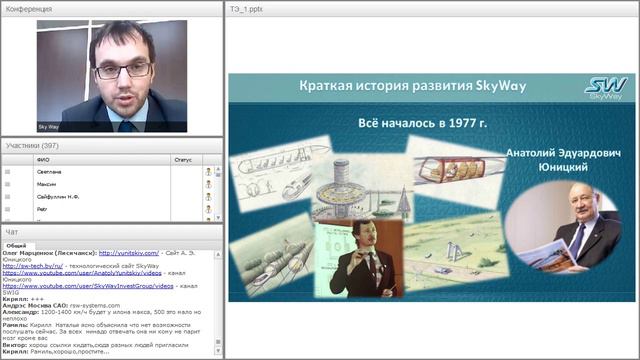Click the Олег Марценюк (Лисичанск) sender name
640x360 pixels.
(x=50, y=253)
